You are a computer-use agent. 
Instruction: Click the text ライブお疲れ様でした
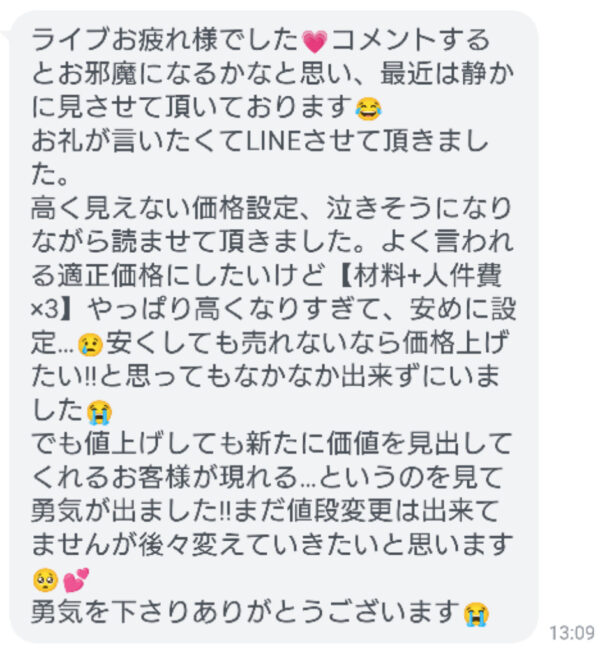pos(165,40)
